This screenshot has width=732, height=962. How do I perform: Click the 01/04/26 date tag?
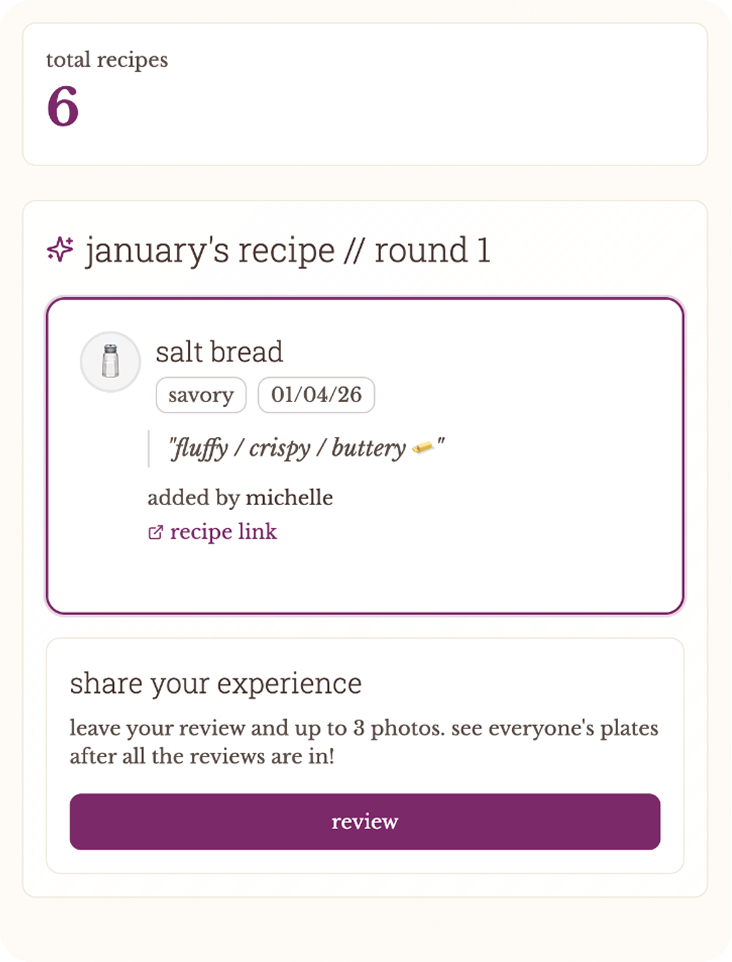click(x=316, y=395)
